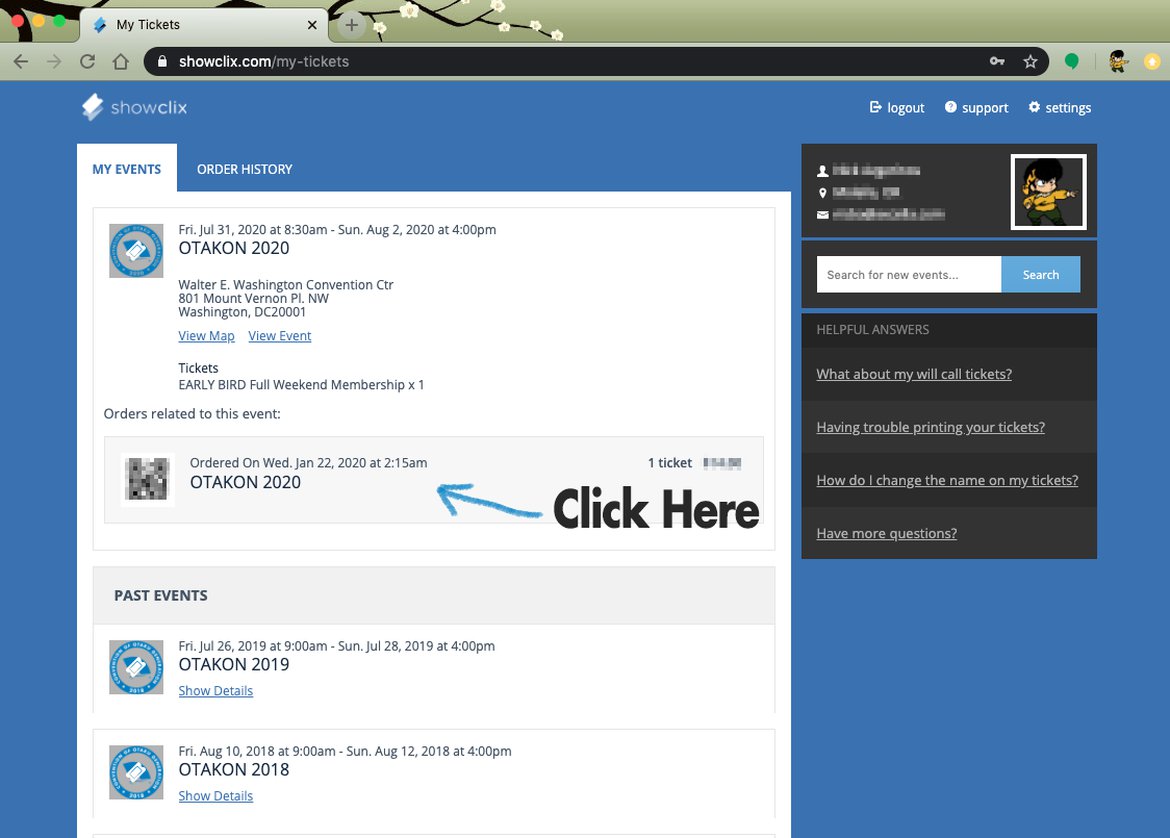Click the OTAKON 2019 event title
This screenshot has width=1170, height=838.
click(234, 665)
